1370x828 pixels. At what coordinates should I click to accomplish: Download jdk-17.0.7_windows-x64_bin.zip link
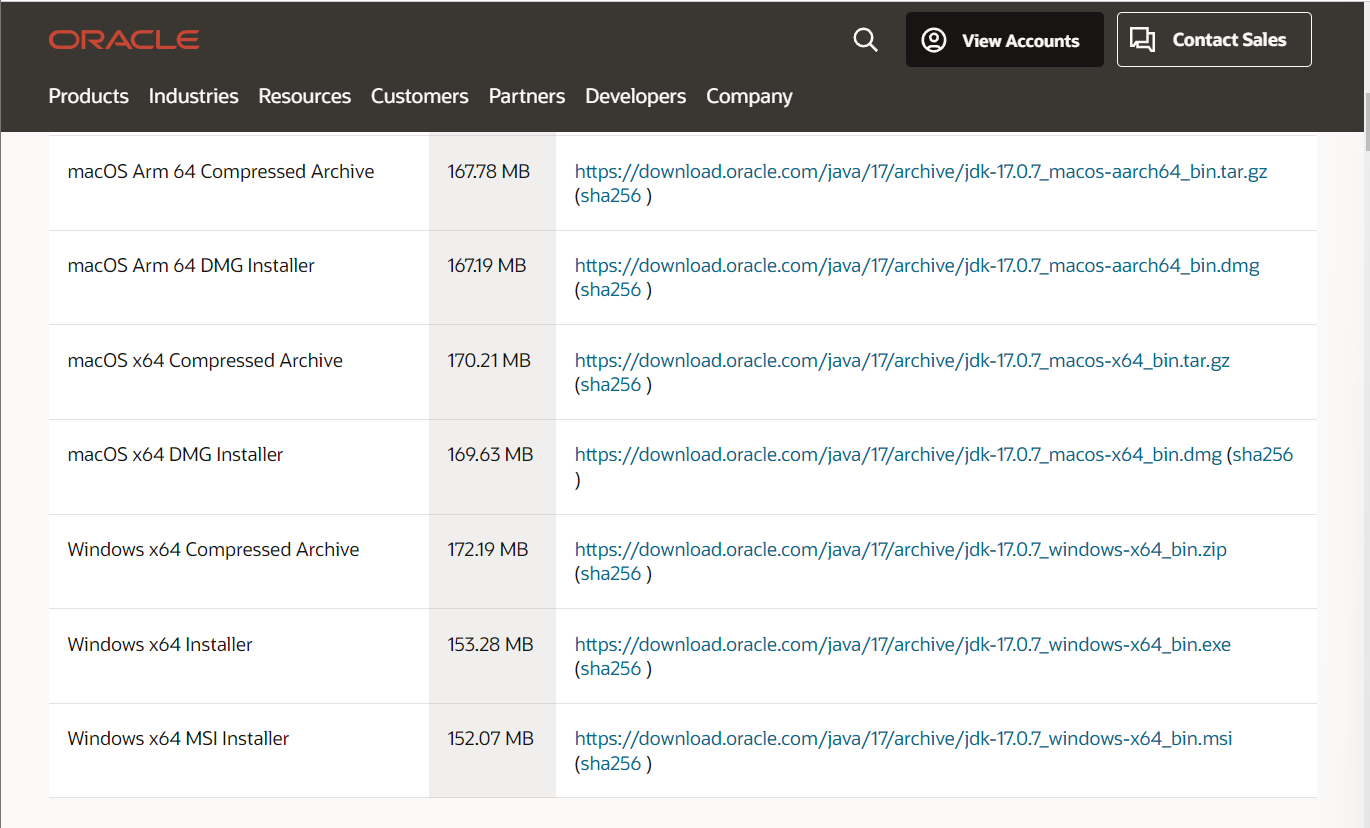901,549
